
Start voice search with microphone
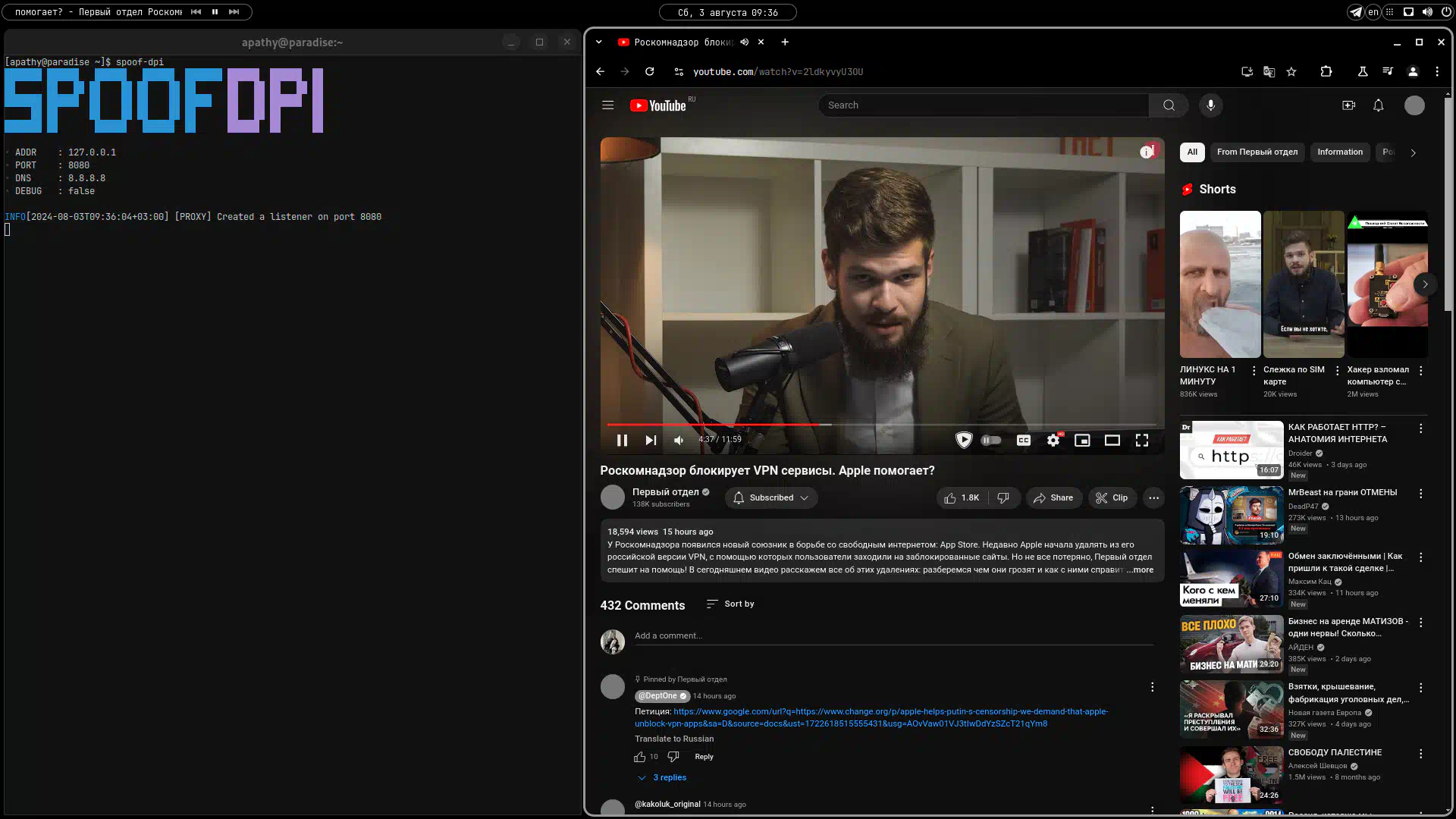[x=1211, y=105]
